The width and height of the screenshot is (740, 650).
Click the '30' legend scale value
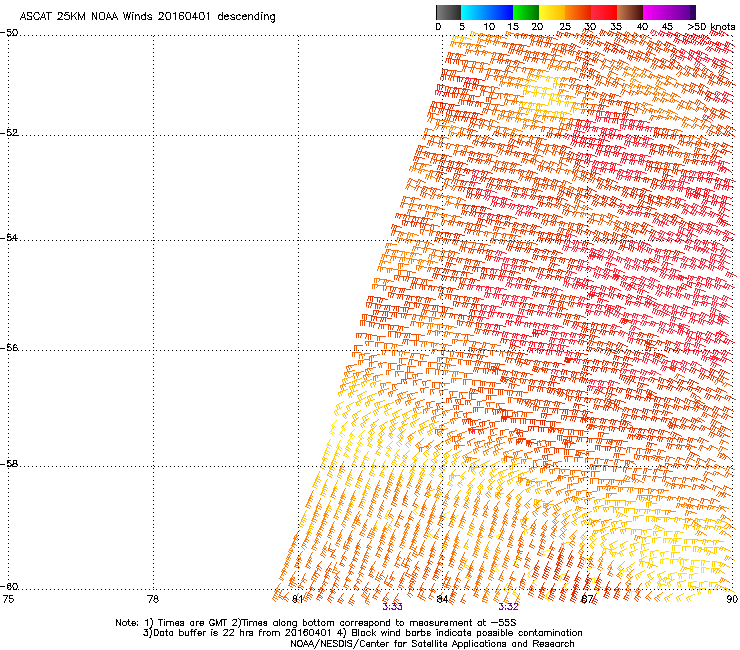(590, 27)
